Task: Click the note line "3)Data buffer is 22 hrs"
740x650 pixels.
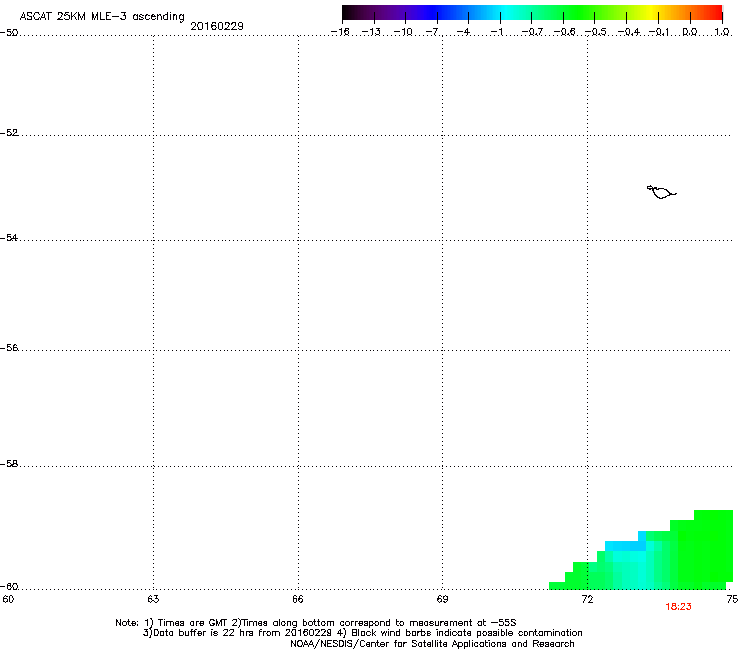Action: 362,633
